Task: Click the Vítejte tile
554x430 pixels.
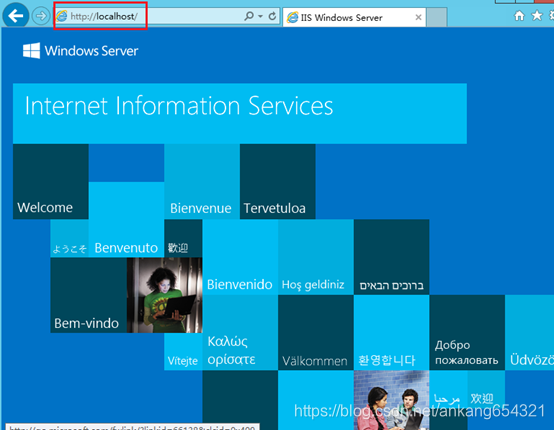Action: 183,352
